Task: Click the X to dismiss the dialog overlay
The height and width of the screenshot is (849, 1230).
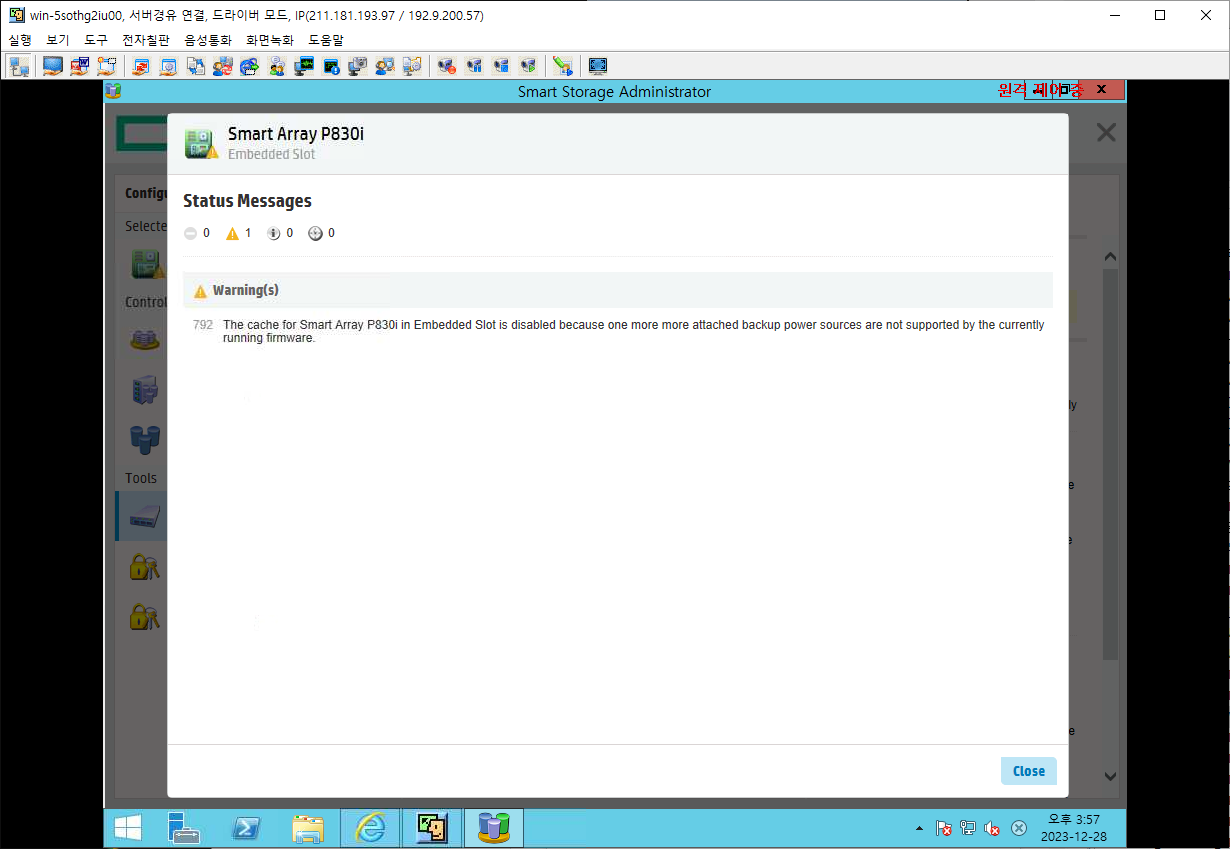Action: click(1105, 133)
